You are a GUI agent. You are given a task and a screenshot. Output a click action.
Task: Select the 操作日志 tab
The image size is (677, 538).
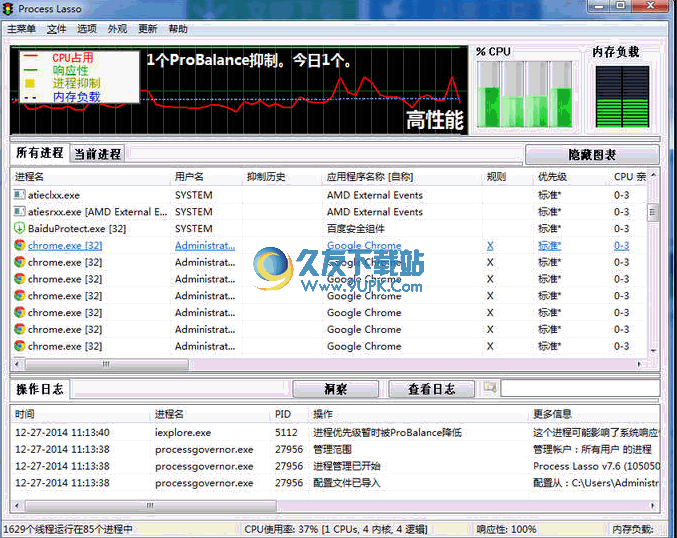coord(40,389)
